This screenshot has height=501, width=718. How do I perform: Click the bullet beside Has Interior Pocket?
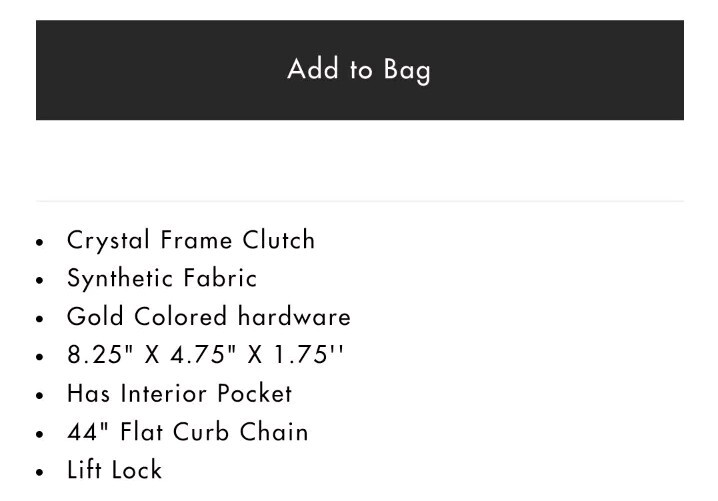pyautogui.click(x=40, y=395)
